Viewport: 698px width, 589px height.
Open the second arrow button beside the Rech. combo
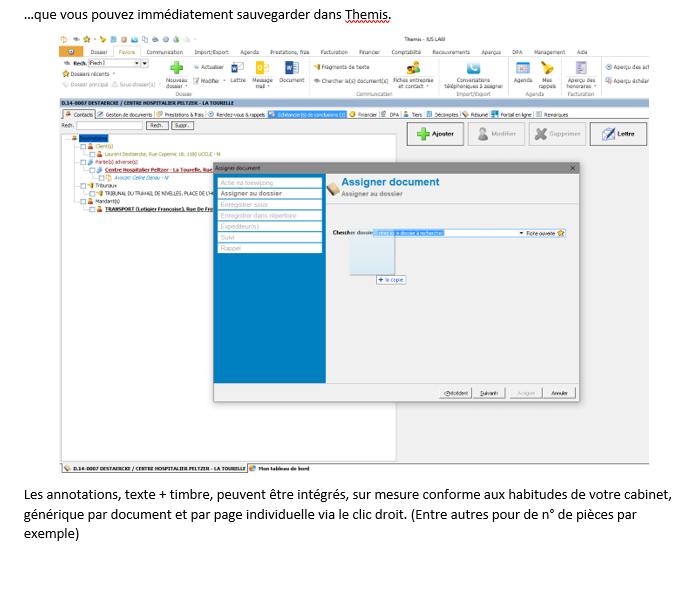[144, 63]
